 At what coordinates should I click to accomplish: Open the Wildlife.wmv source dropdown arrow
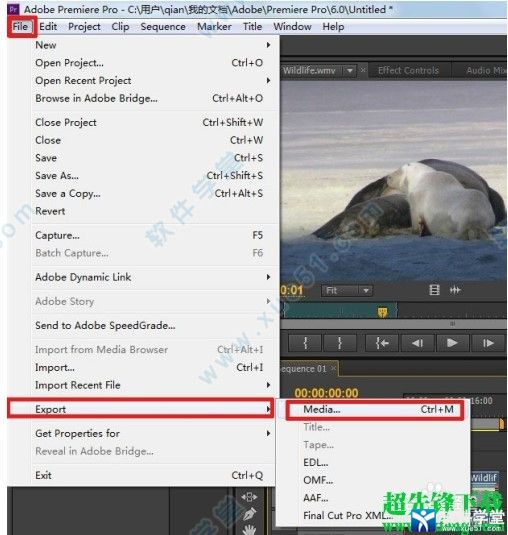pyautogui.click(x=350, y=71)
